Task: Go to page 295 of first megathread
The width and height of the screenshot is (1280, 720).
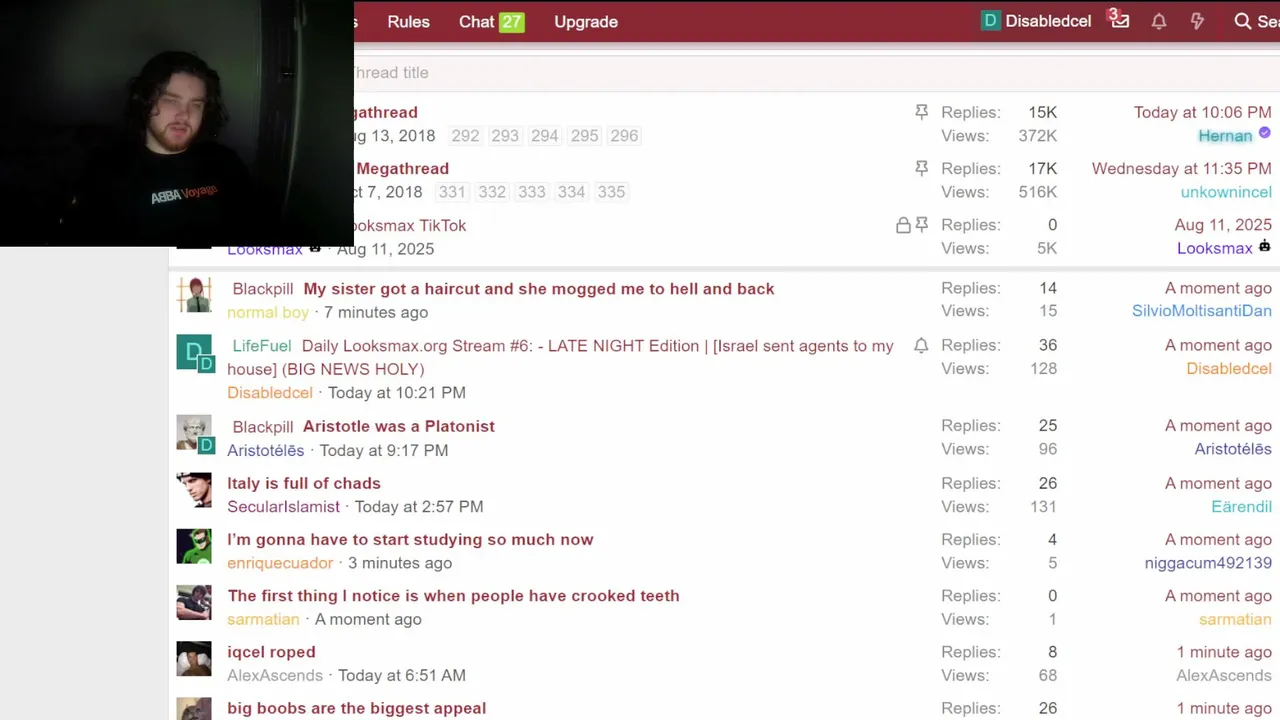Action: tap(585, 136)
